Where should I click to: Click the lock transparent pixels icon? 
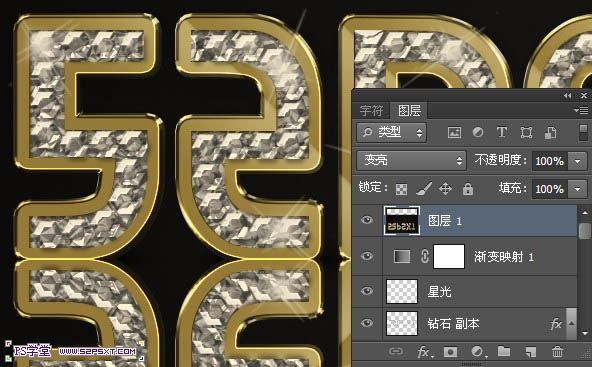[401, 189]
